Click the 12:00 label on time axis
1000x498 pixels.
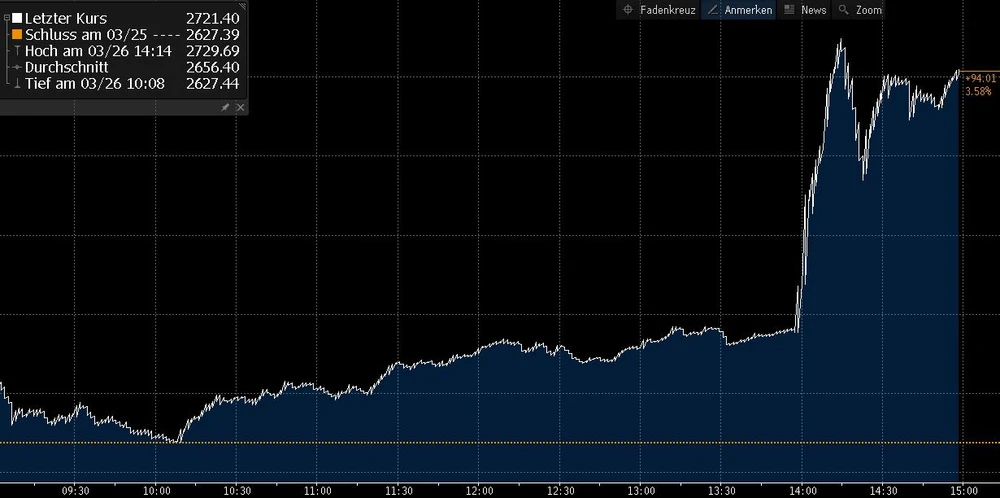pyautogui.click(x=479, y=490)
